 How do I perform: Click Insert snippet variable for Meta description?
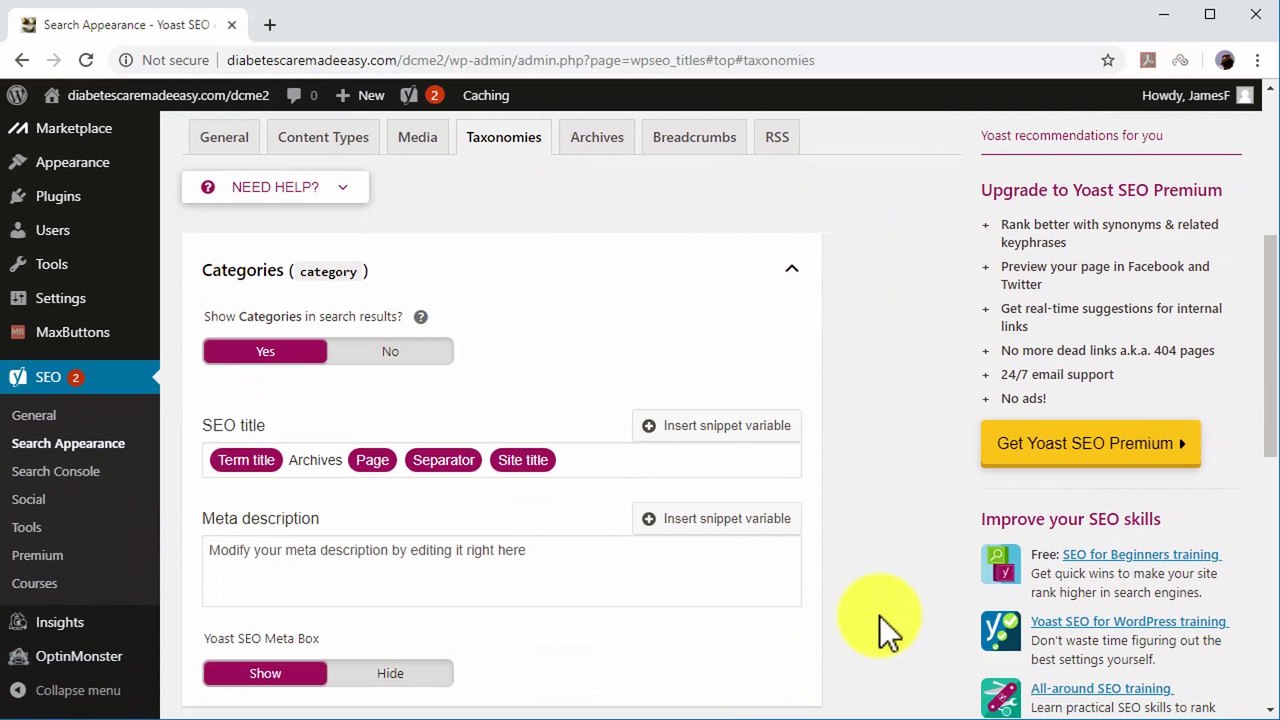point(716,519)
